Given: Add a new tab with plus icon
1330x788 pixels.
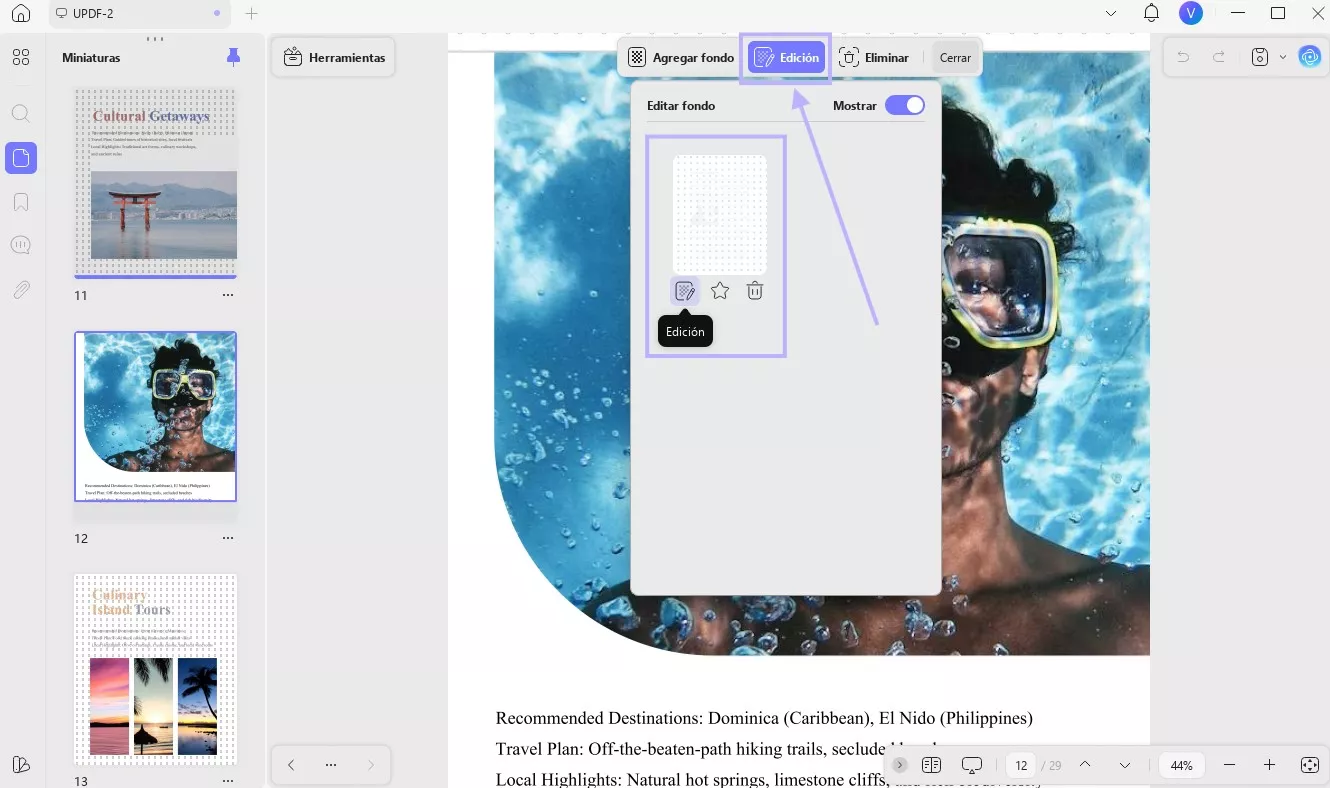Looking at the screenshot, I should [252, 13].
